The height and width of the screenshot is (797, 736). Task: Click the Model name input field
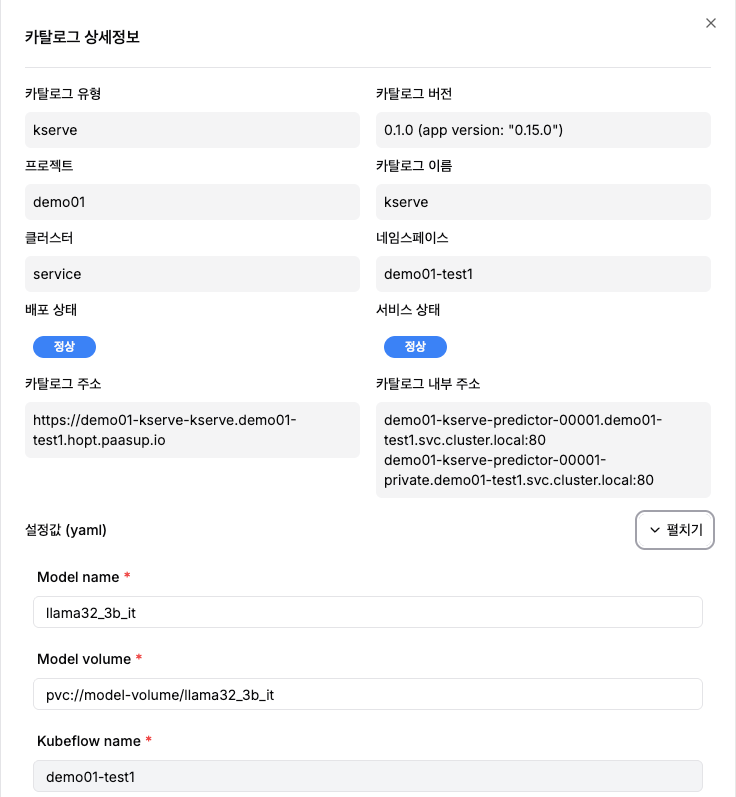[x=368, y=612]
